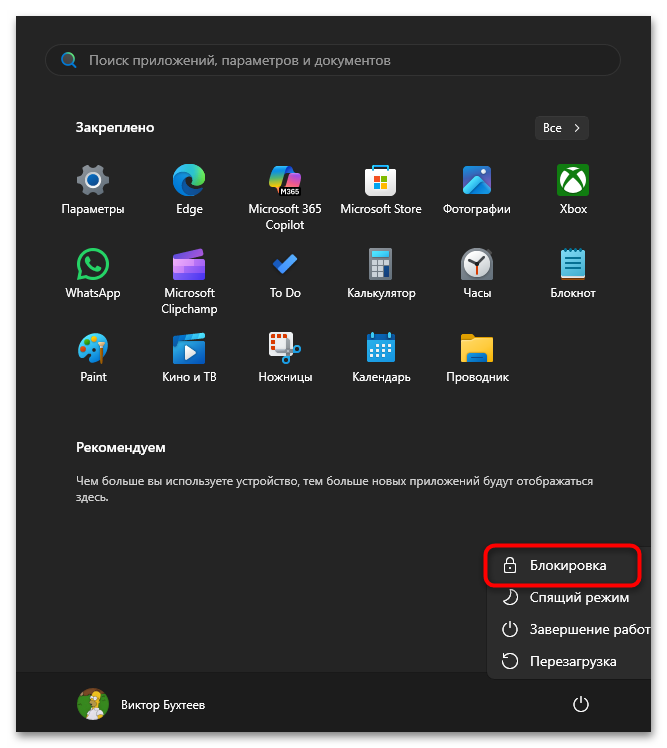The height and width of the screenshot is (748, 667).
Task: Open the Параметры settings app
Action: point(93,190)
